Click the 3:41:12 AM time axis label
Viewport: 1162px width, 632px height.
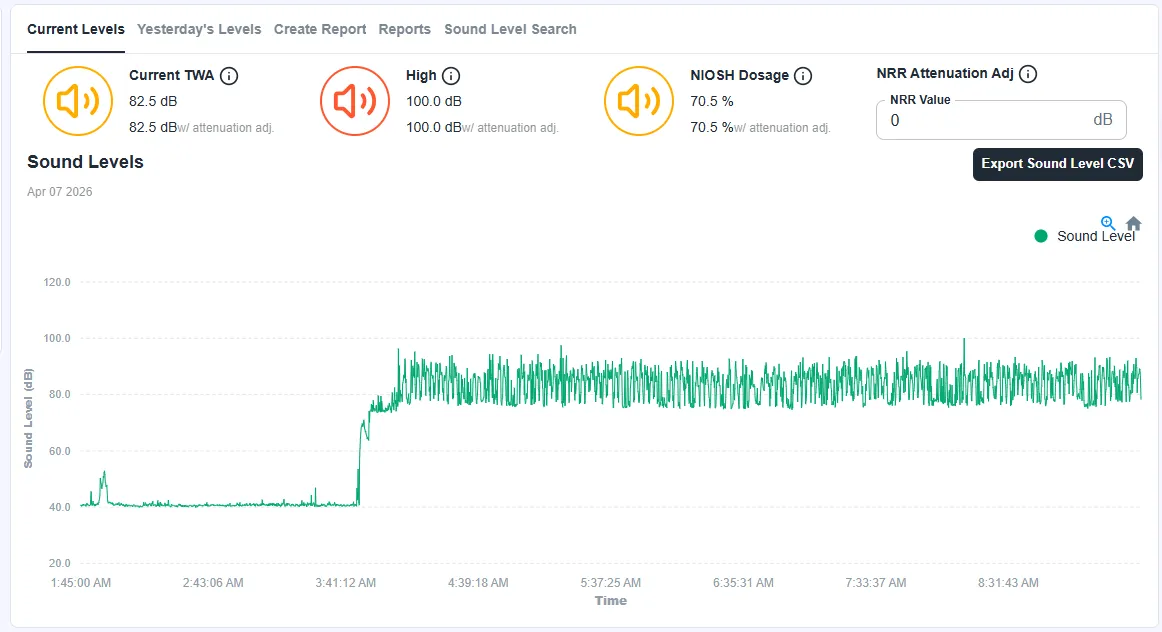tap(346, 582)
